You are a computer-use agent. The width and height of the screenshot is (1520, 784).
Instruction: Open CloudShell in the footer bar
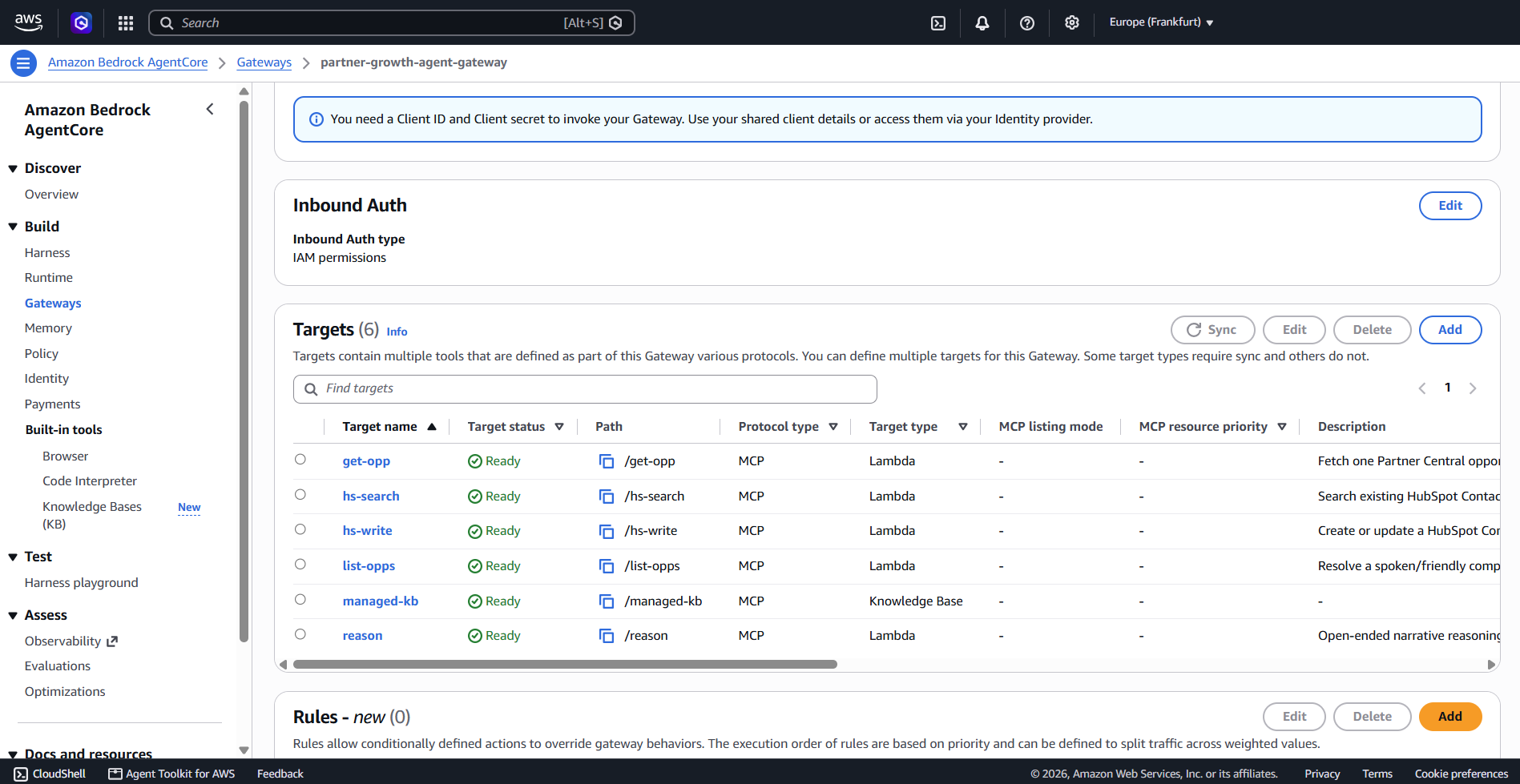pyautogui.click(x=50, y=774)
